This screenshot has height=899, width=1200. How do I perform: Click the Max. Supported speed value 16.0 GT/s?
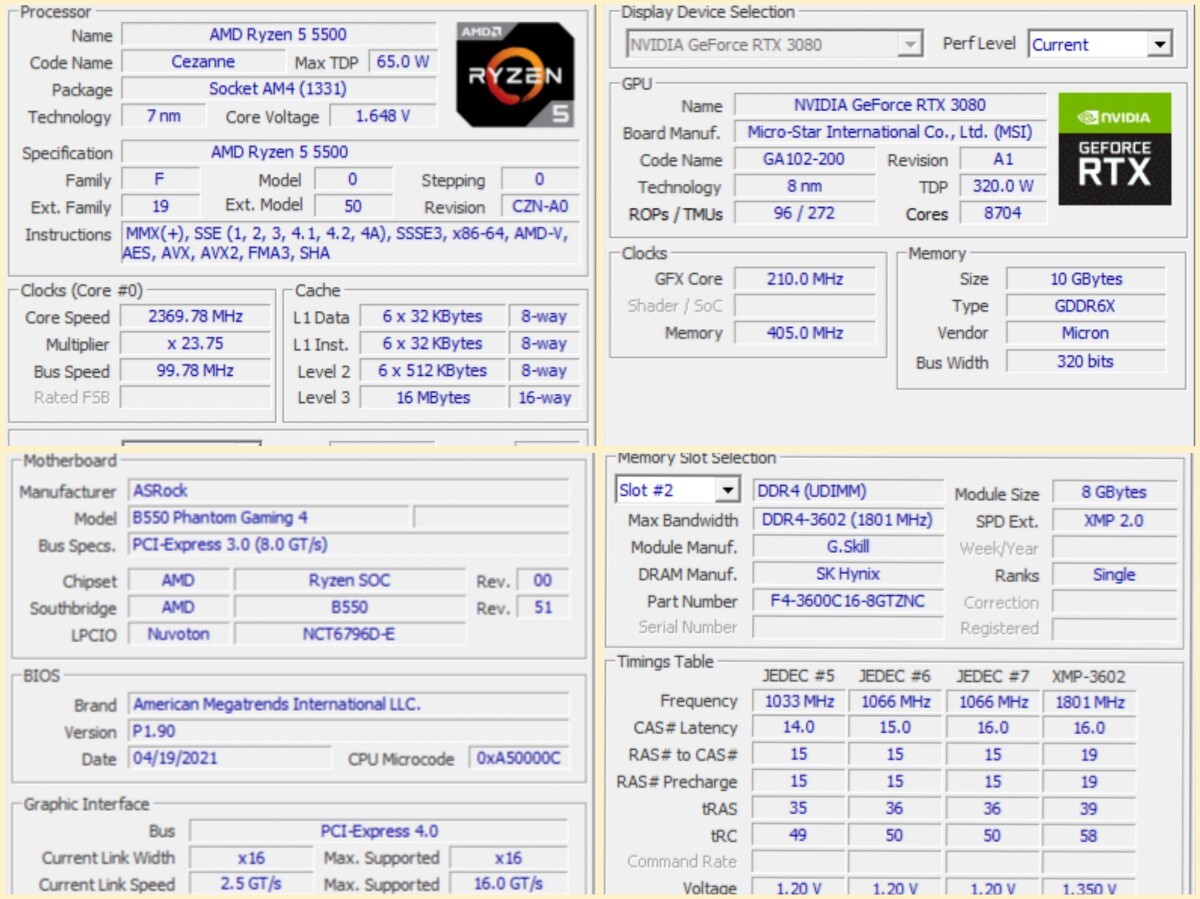[509, 884]
